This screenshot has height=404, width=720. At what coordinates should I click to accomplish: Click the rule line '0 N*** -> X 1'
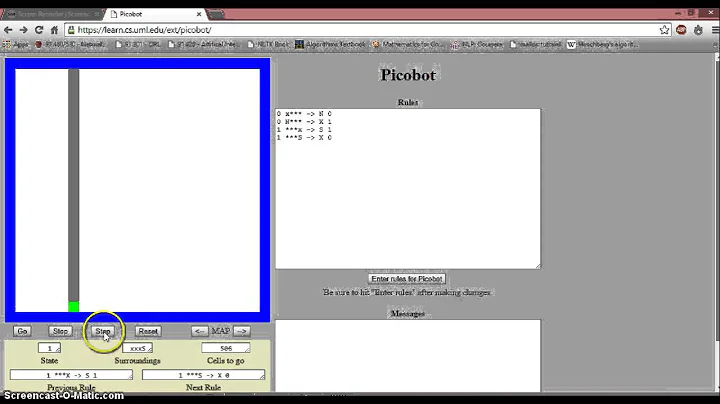coord(304,122)
